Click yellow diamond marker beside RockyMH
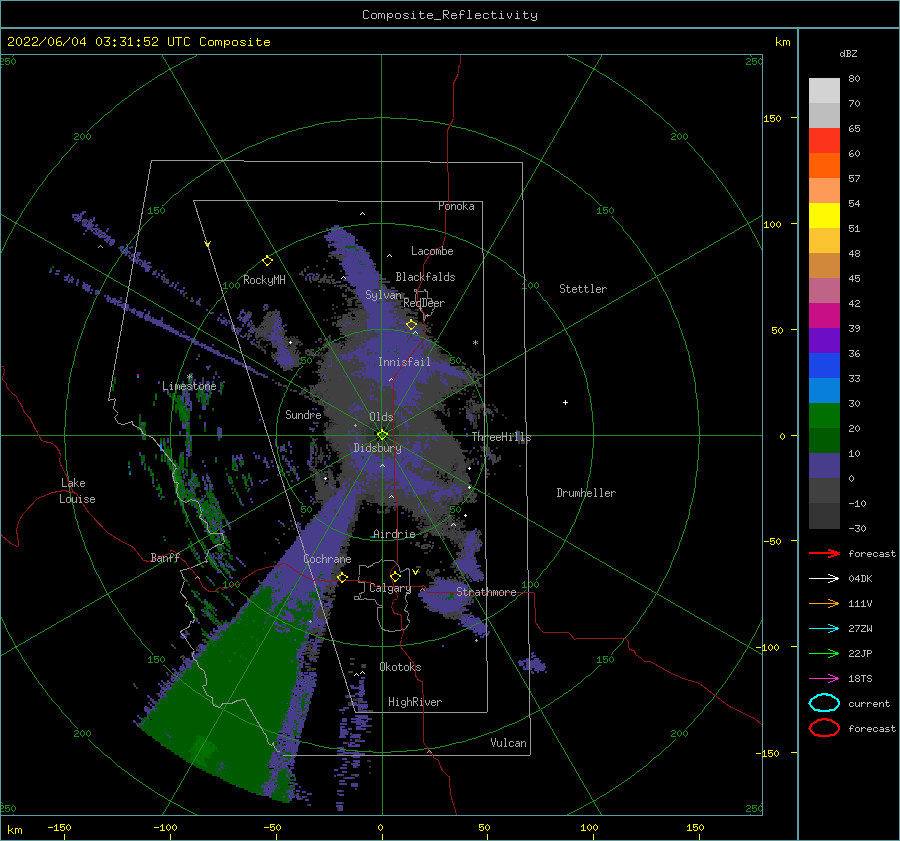Image resolution: width=900 pixels, height=841 pixels. click(x=267, y=261)
